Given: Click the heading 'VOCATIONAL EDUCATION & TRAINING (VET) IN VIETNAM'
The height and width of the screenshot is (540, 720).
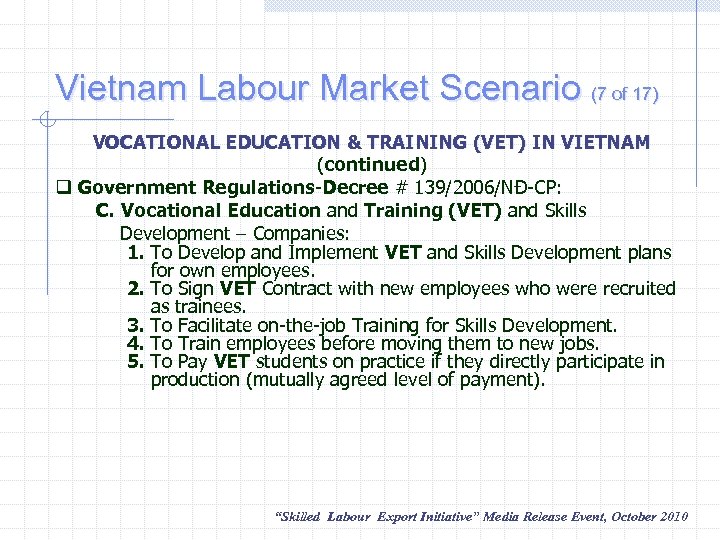Looking at the screenshot, I should coord(371,142).
